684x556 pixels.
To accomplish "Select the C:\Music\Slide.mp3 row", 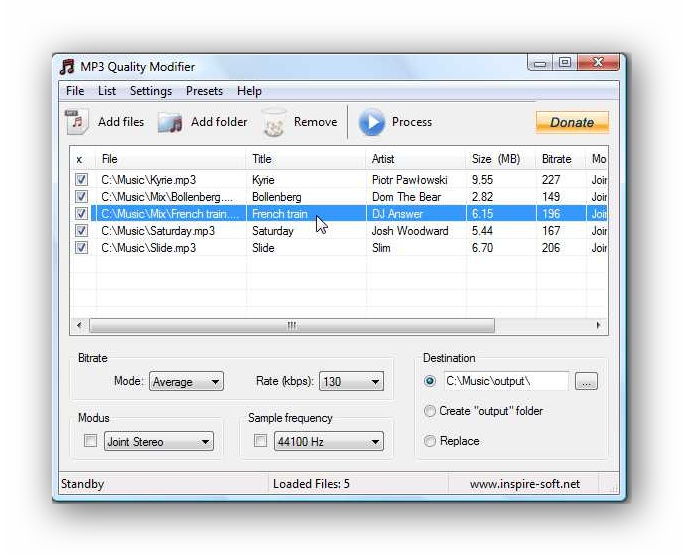I will coord(339,248).
